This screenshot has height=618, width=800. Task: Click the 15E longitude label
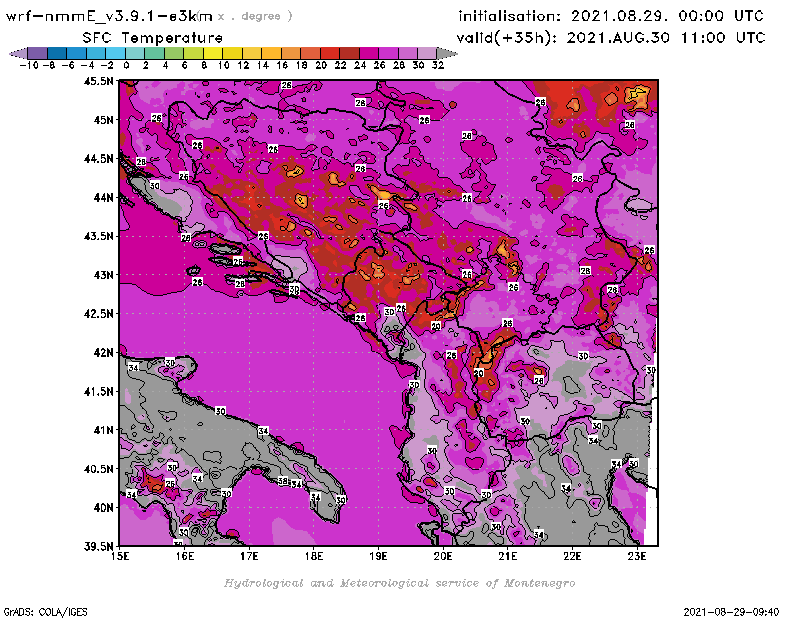pyautogui.click(x=120, y=556)
